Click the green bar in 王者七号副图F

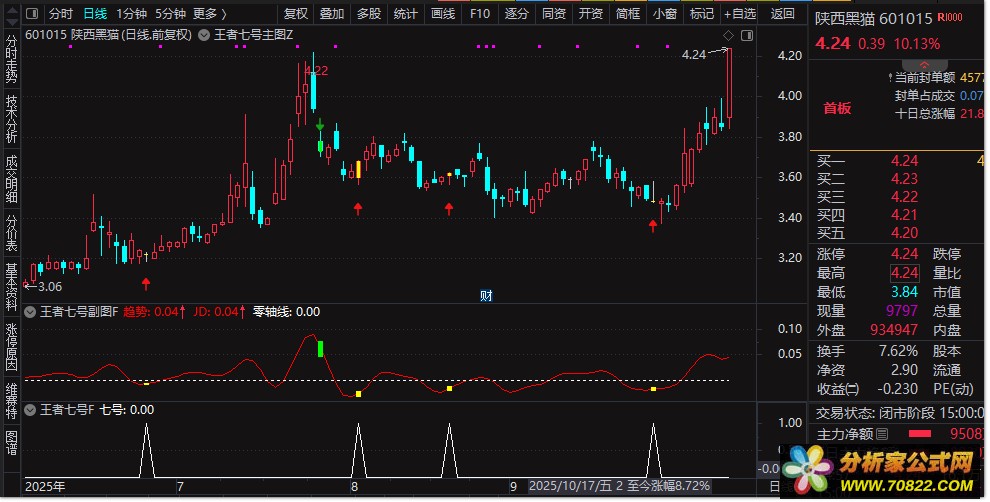point(321,349)
